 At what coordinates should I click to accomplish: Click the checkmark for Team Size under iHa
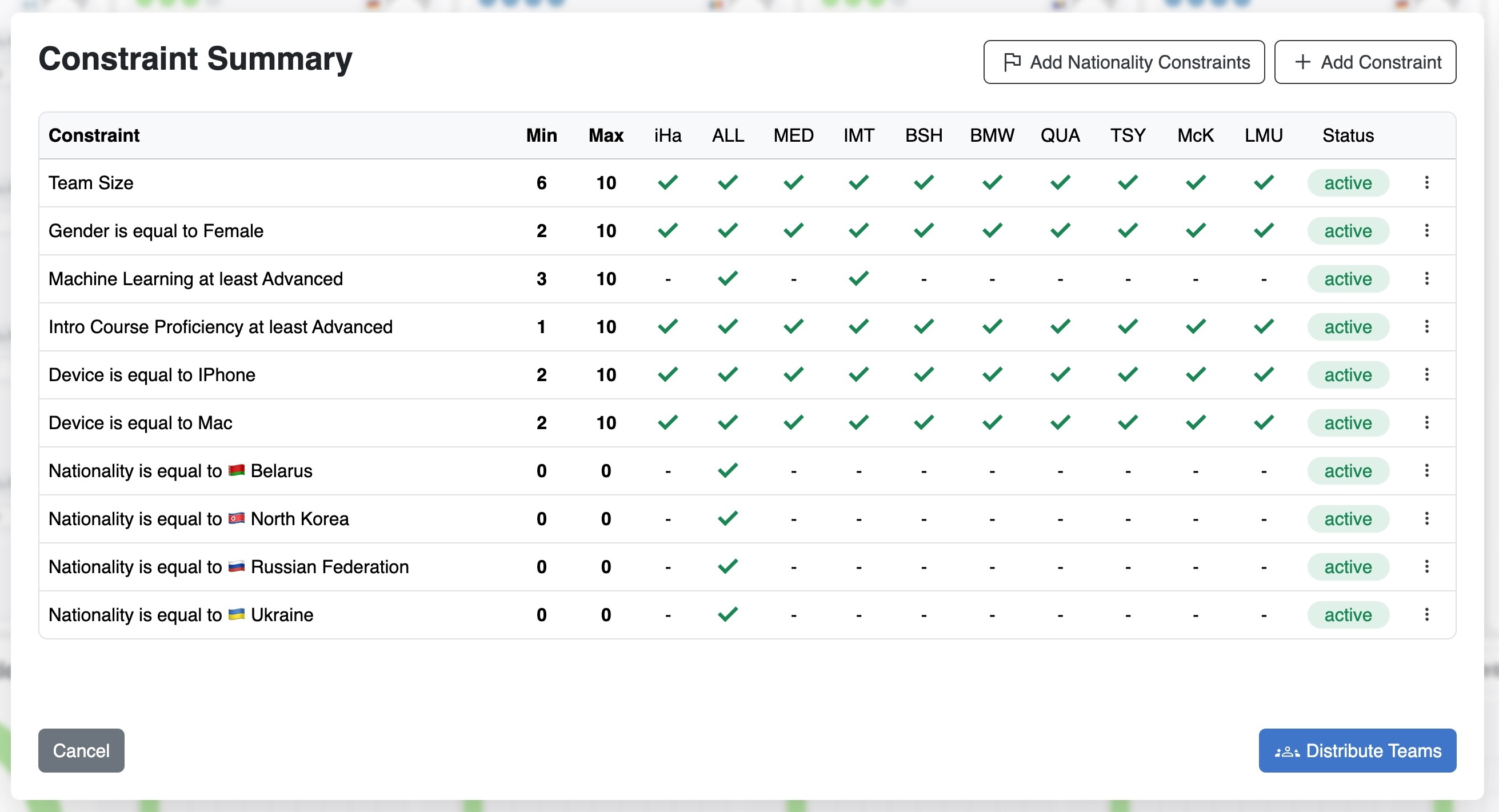667,183
